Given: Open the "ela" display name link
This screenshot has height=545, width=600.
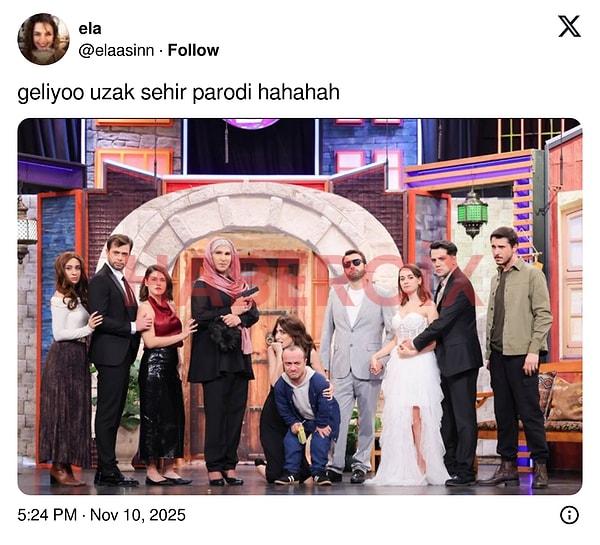Looking at the screenshot, I should [x=90, y=29].
